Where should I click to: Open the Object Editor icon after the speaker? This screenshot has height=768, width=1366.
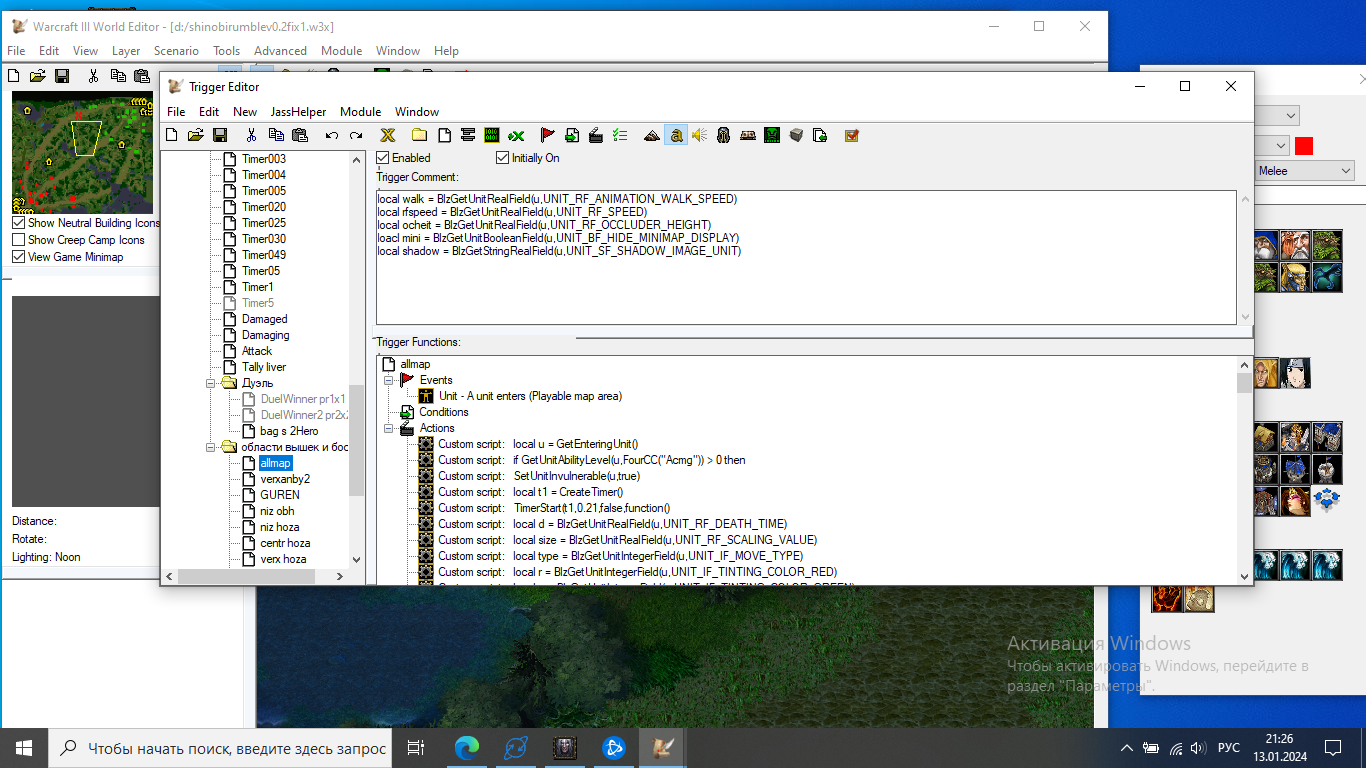[724, 136]
